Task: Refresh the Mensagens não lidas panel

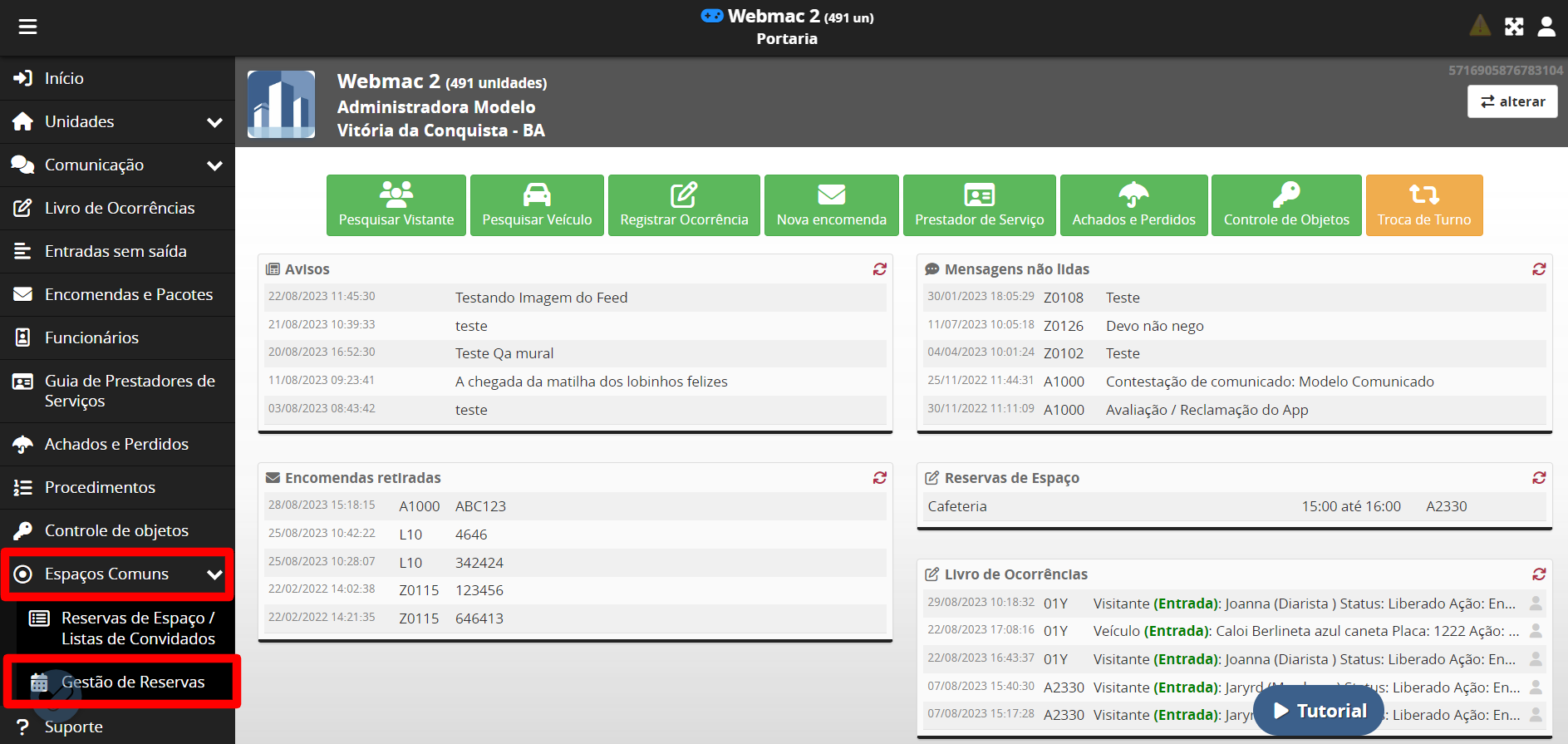Action: 1539,269
